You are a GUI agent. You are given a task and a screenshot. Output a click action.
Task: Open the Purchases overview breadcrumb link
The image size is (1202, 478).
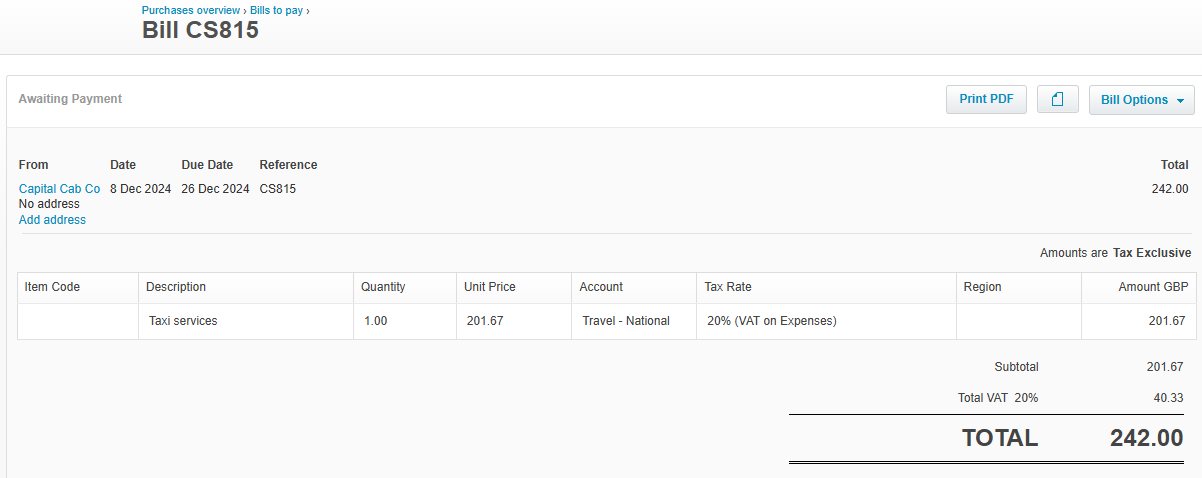[x=191, y=10]
